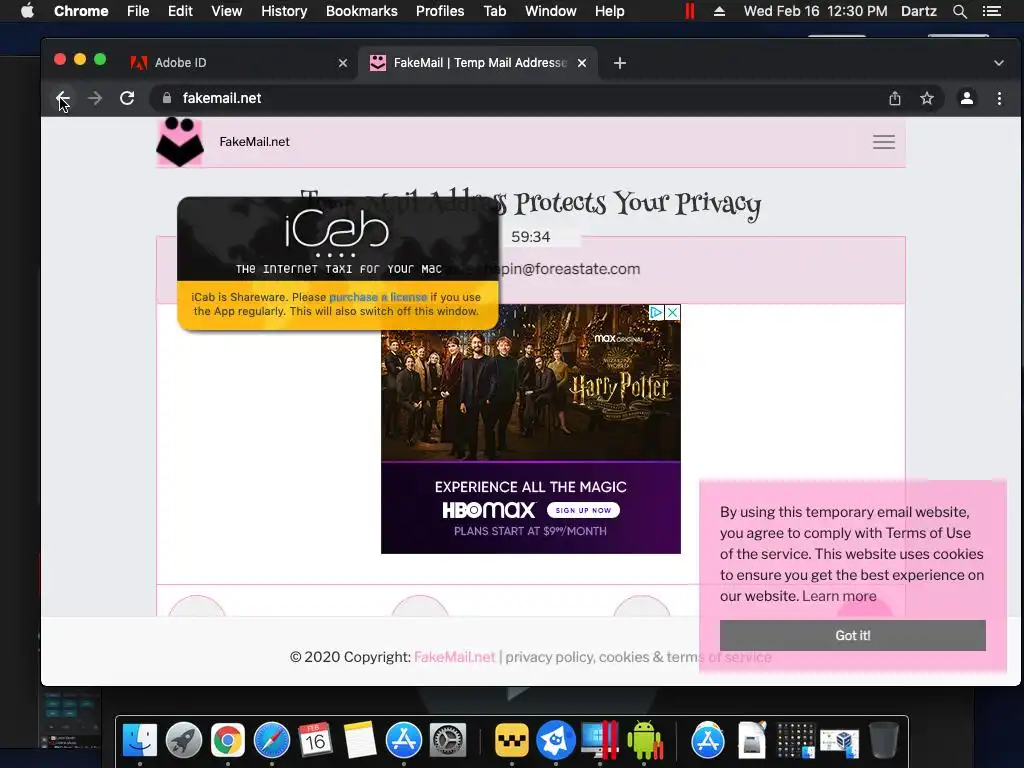Open Parallels Windows icon in Dock
The height and width of the screenshot is (768, 1024).
[x=600, y=741]
